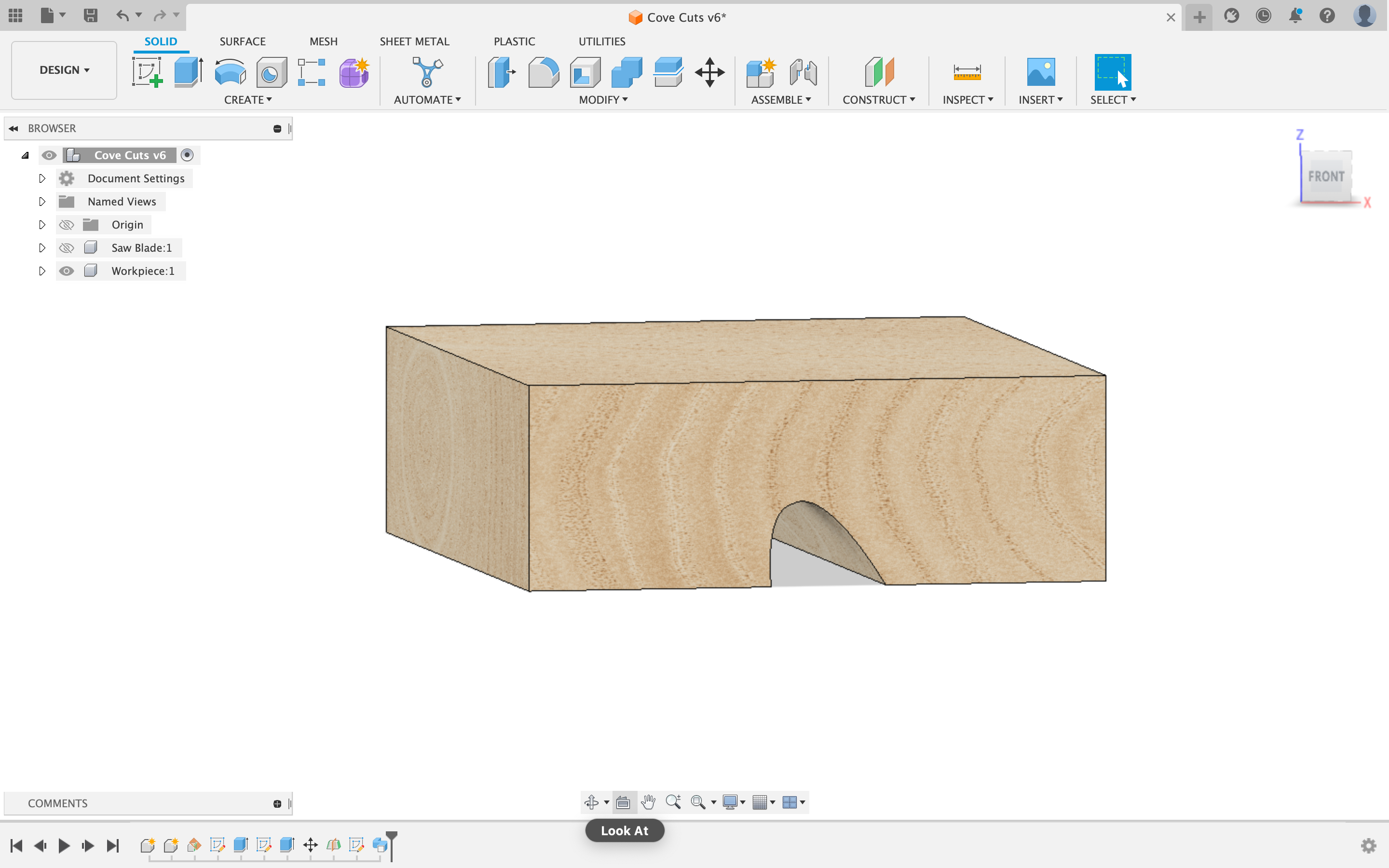
Task: Switch to the SURFACE tab
Action: 242,41
